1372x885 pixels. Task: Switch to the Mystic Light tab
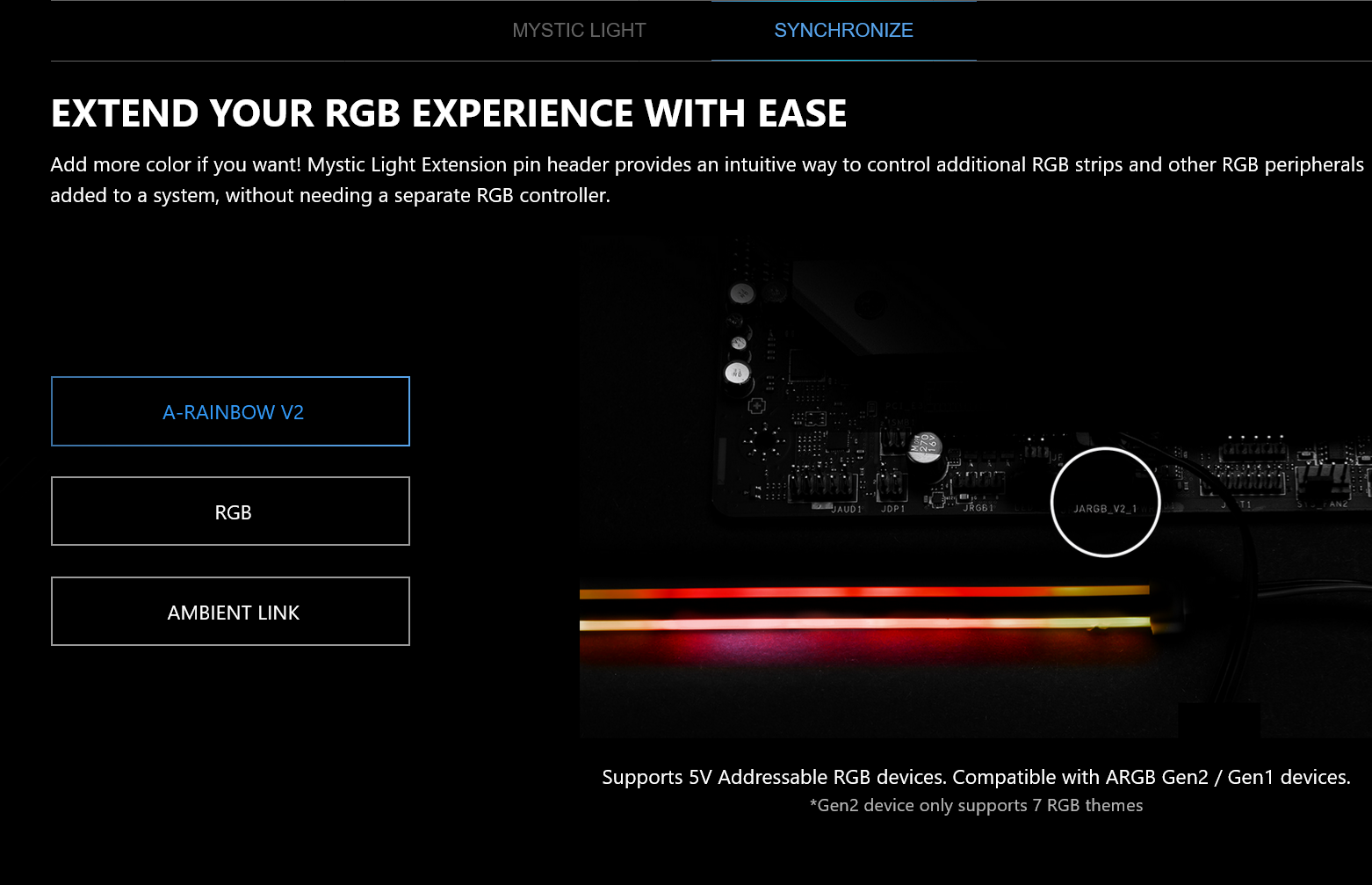pos(579,31)
